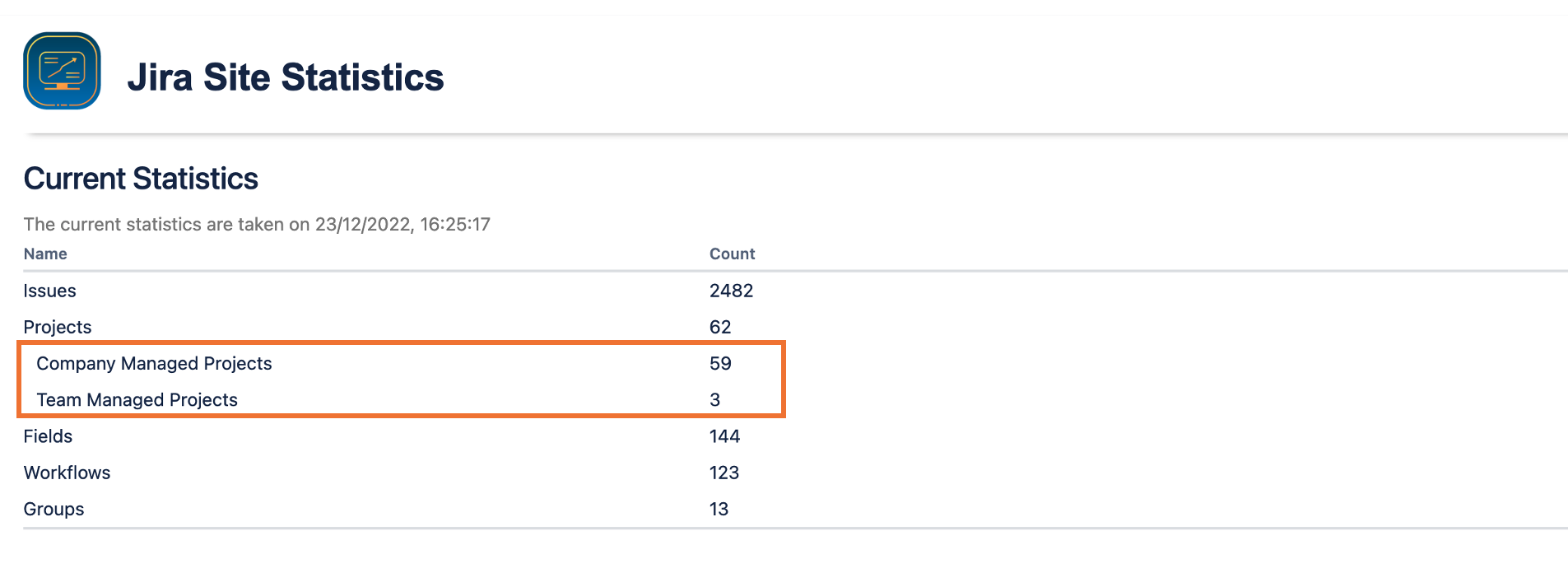
Task: Select the Workflows row label
Action: pos(67,473)
